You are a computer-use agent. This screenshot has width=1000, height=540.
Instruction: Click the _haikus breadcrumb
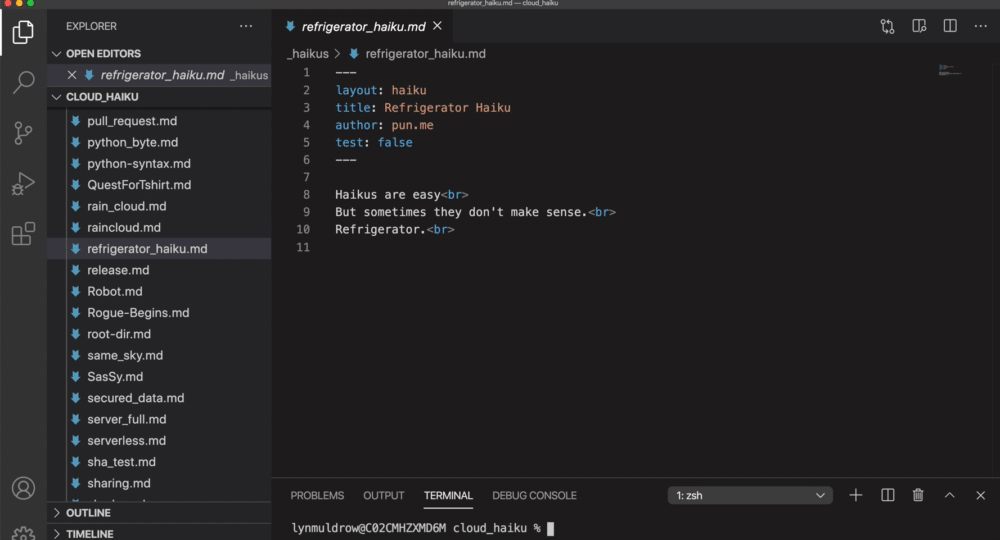[x=308, y=54]
